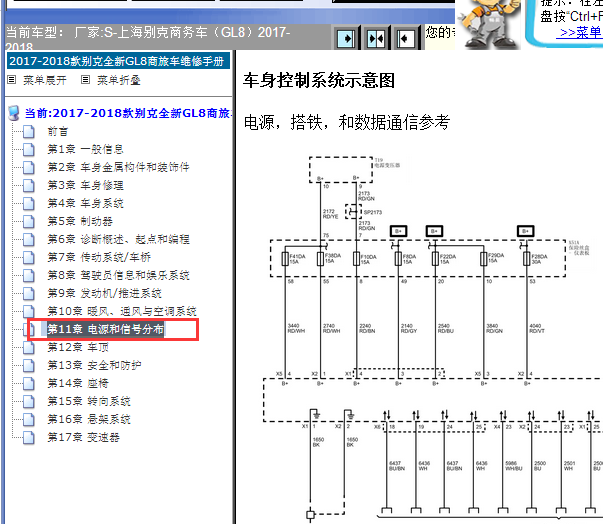Click the page icon beside 第15章

click(28, 402)
